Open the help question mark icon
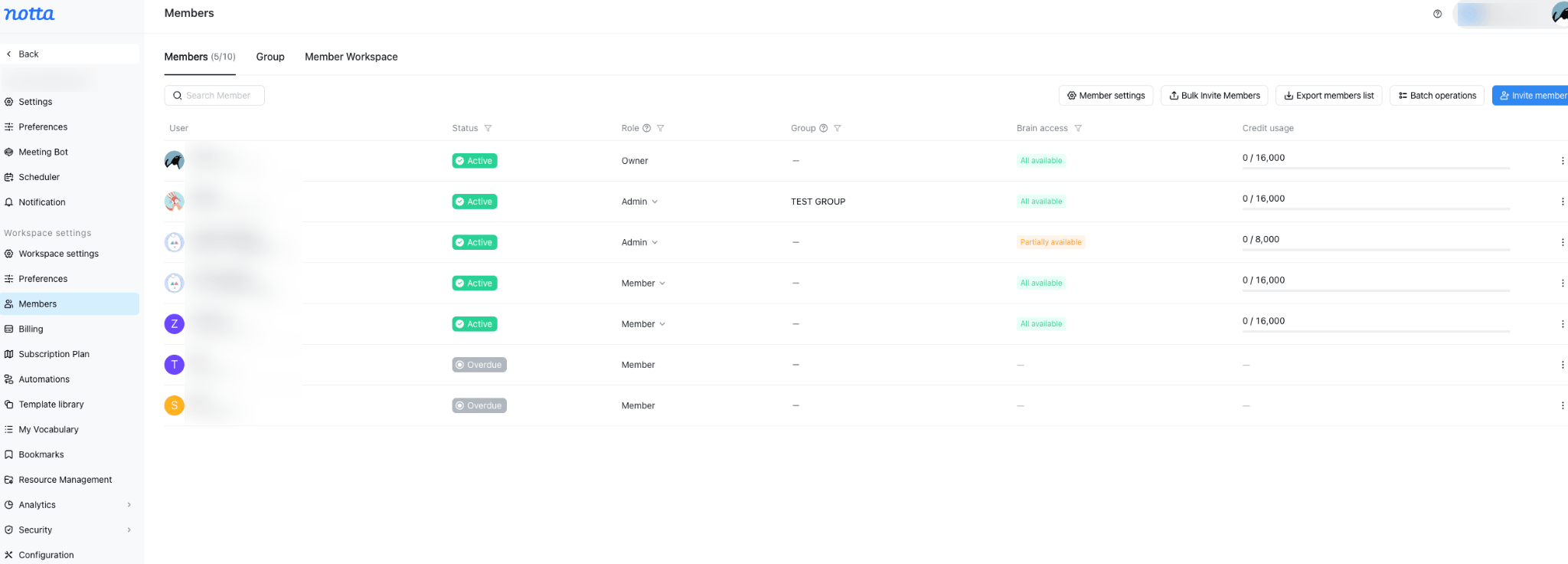 point(1437,14)
